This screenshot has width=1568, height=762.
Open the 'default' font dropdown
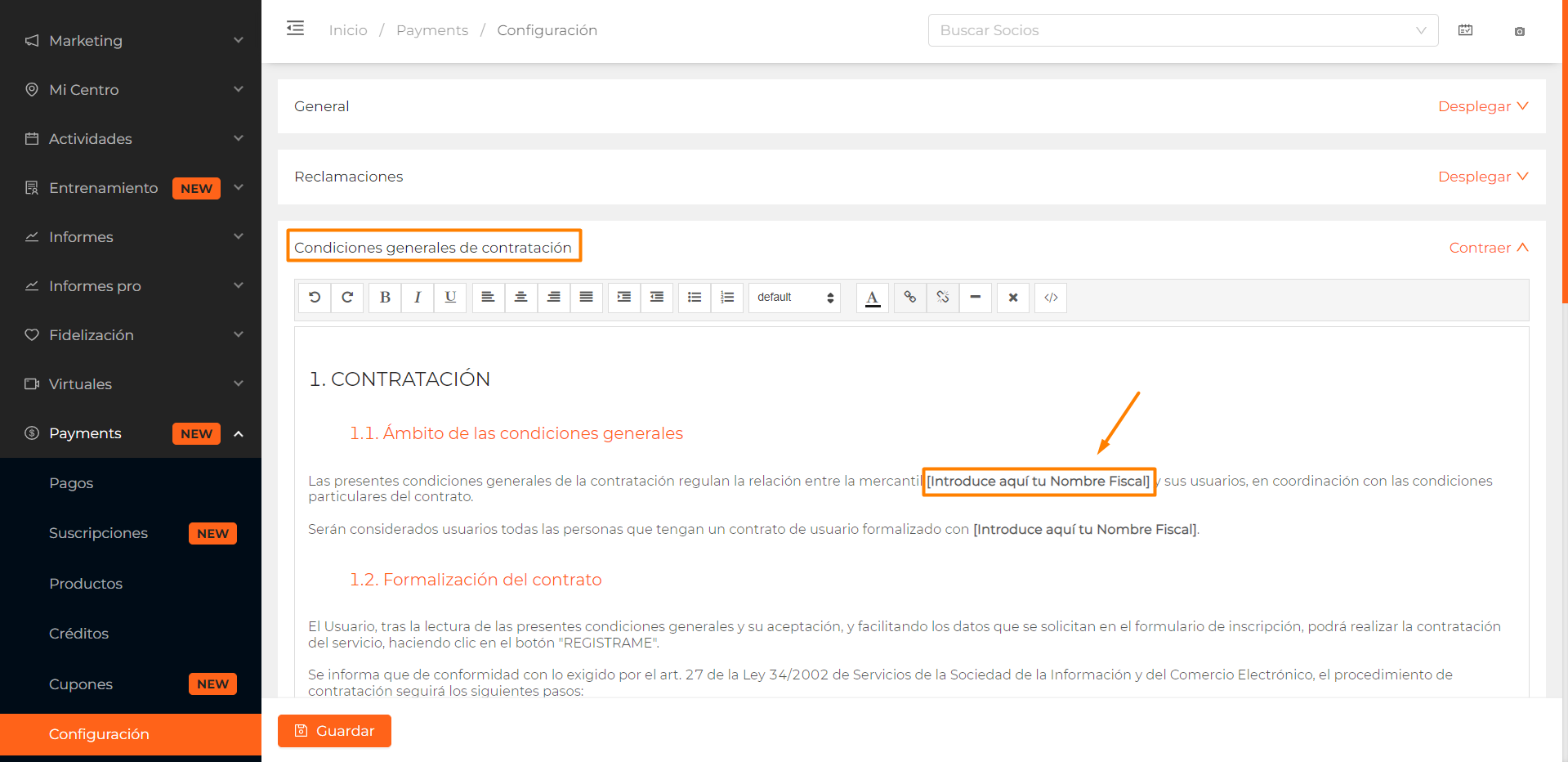[x=794, y=298]
